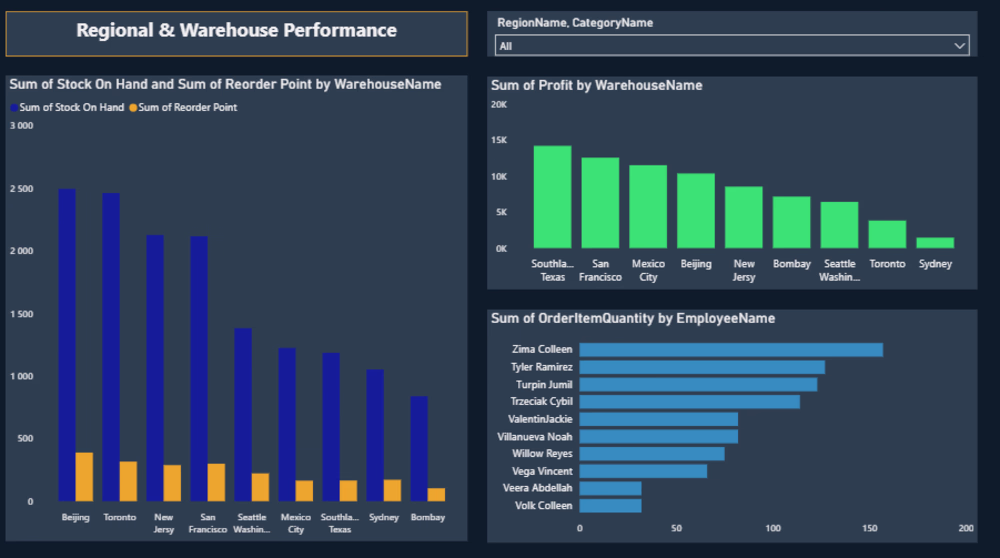Click the Sum of Stock On Hand legend swatch
The width and height of the screenshot is (1000, 558).
click(14, 108)
